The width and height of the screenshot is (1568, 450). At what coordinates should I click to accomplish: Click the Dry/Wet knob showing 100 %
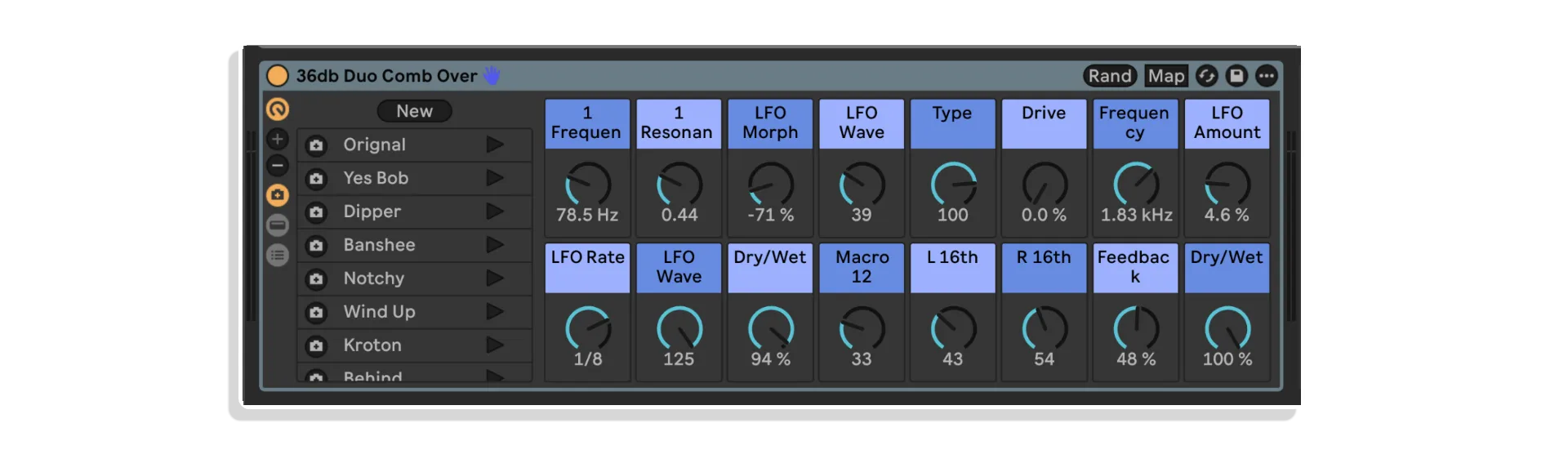coord(1227,328)
